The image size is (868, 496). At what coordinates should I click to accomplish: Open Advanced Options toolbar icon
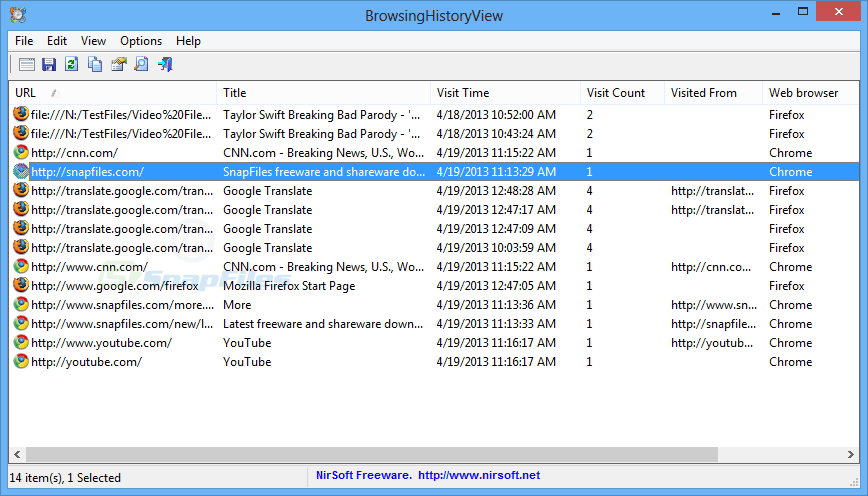[27, 65]
